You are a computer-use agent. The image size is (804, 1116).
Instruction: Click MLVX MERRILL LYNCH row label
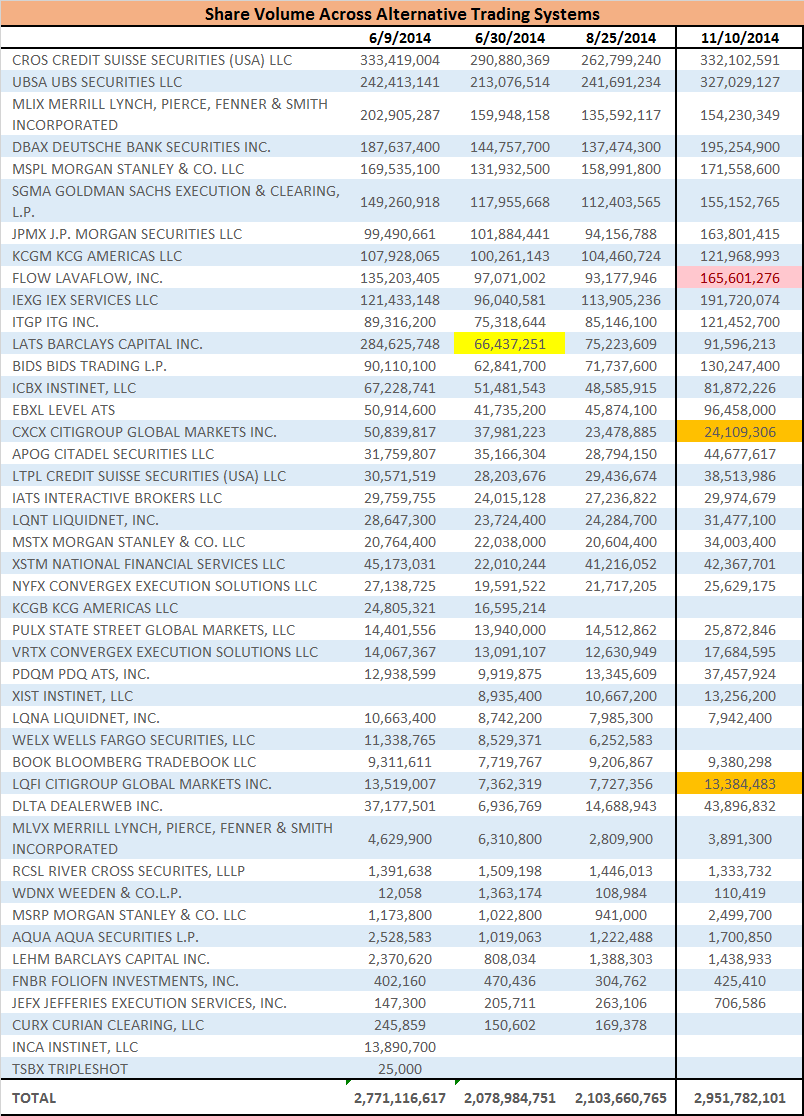click(x=172, y=838)
